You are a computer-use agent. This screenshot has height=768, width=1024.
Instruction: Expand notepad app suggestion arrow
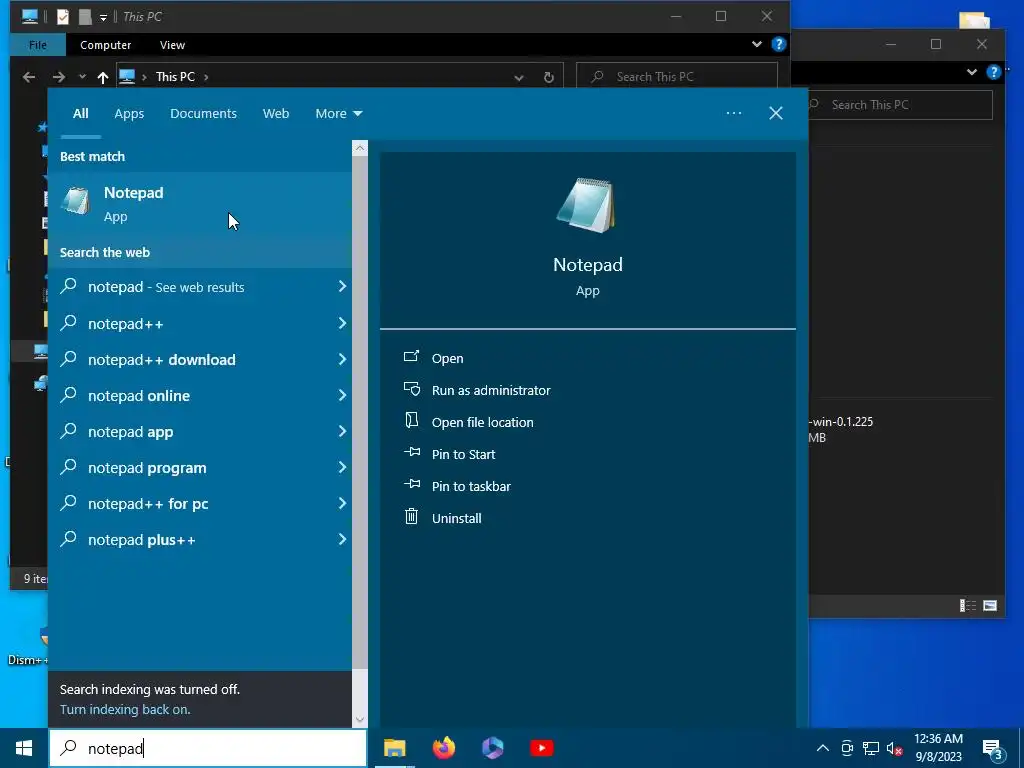tap(342, 431)
